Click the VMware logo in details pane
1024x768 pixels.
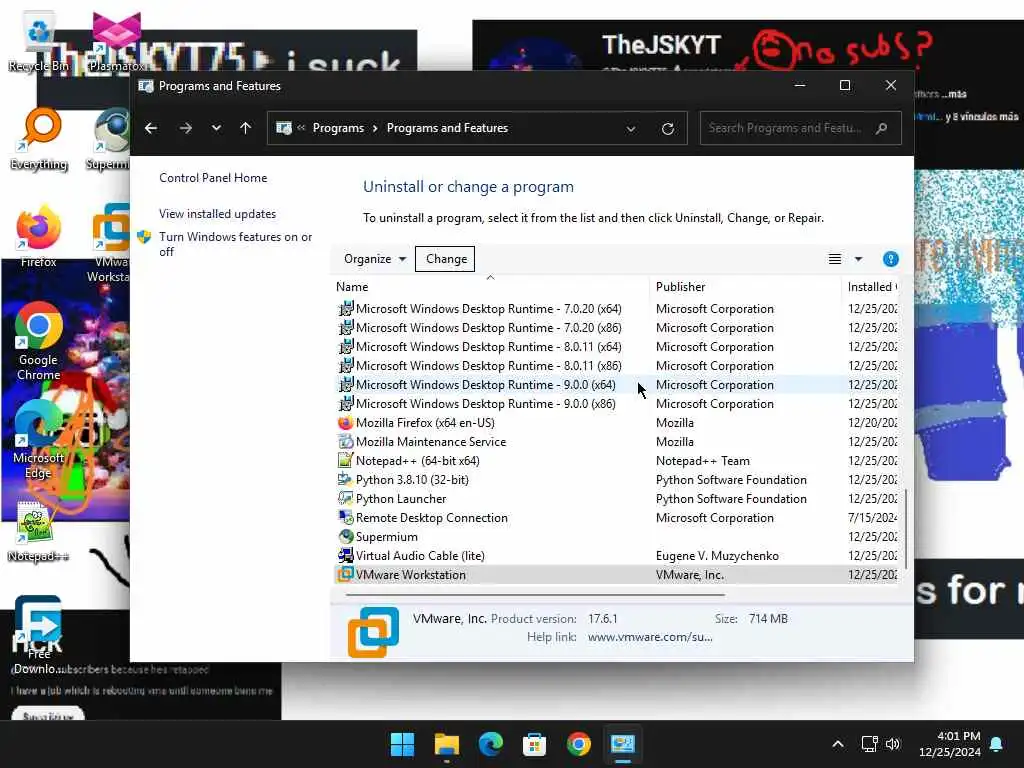click(x=373, y=632)
